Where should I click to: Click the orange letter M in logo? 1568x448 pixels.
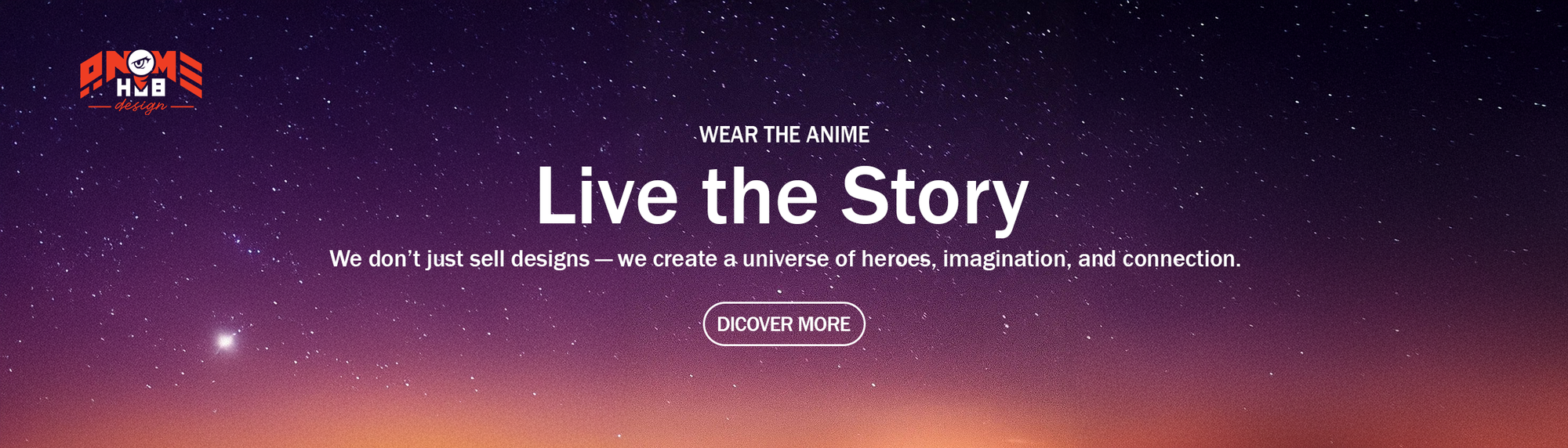165,67
